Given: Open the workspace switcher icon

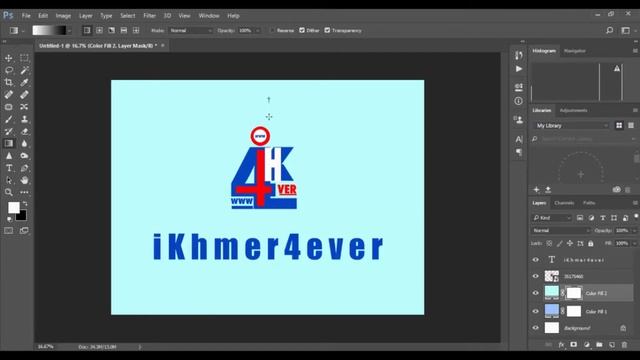Looking at the screenshot, I should click(x=625, y=30).
